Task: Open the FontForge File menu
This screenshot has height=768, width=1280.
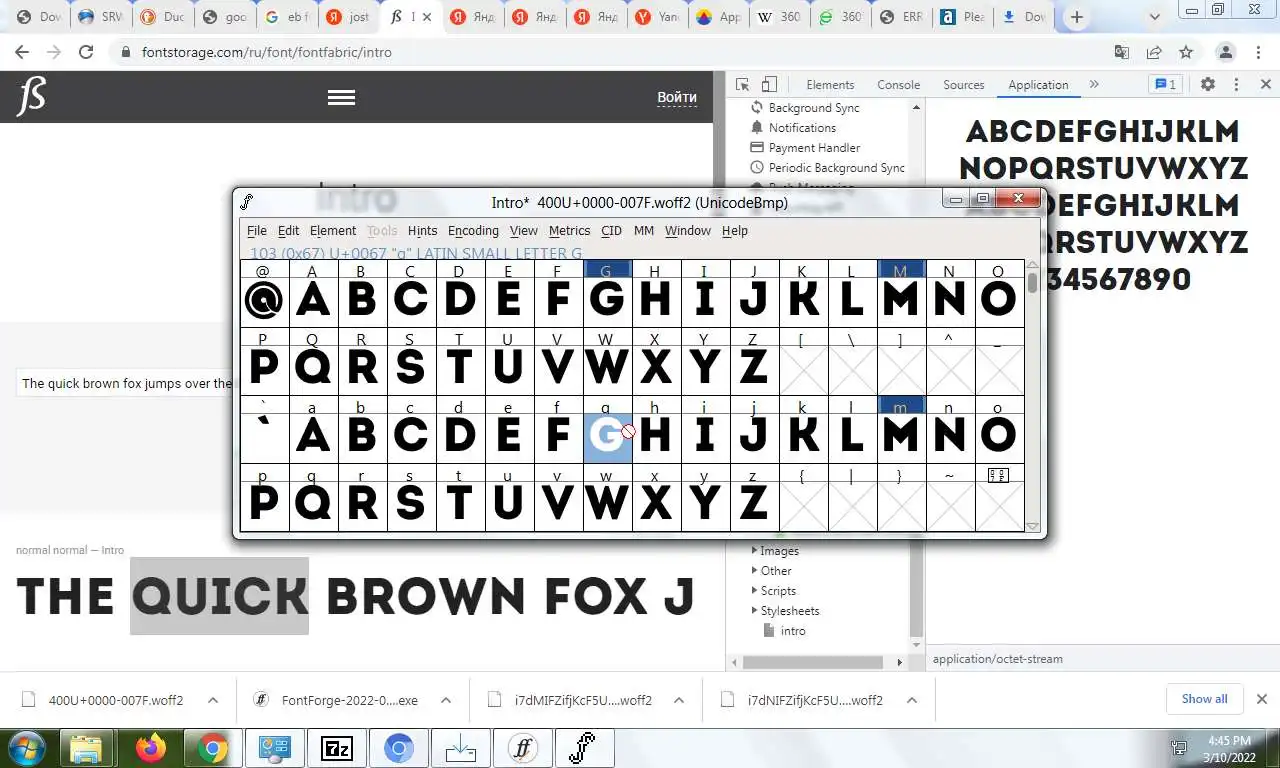Action: pos(257,231)
